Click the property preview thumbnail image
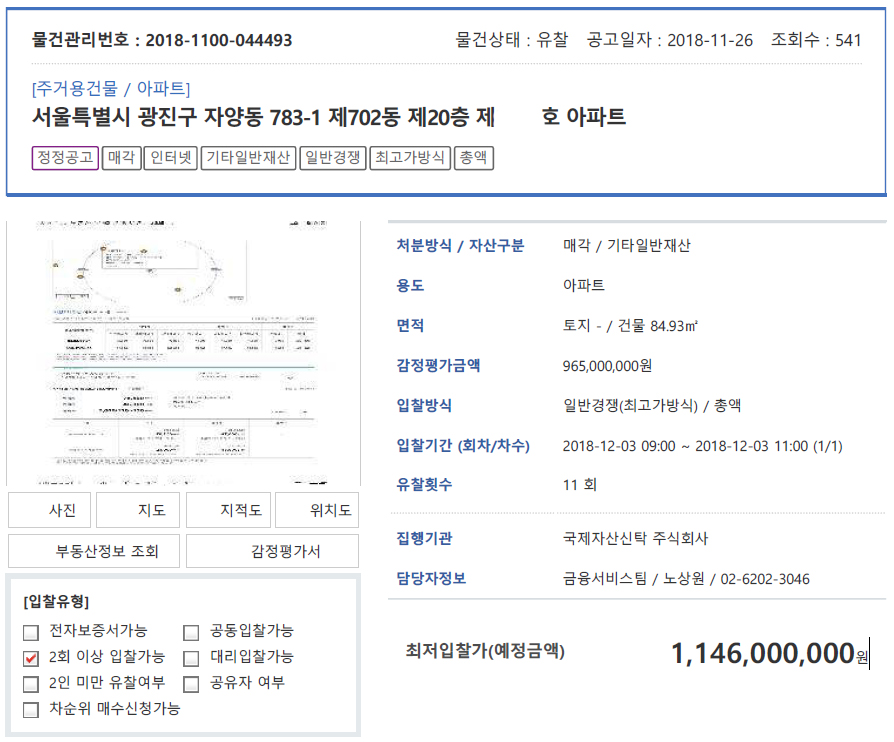This screenshot has width=894, height=742. (x=183, y=352)
